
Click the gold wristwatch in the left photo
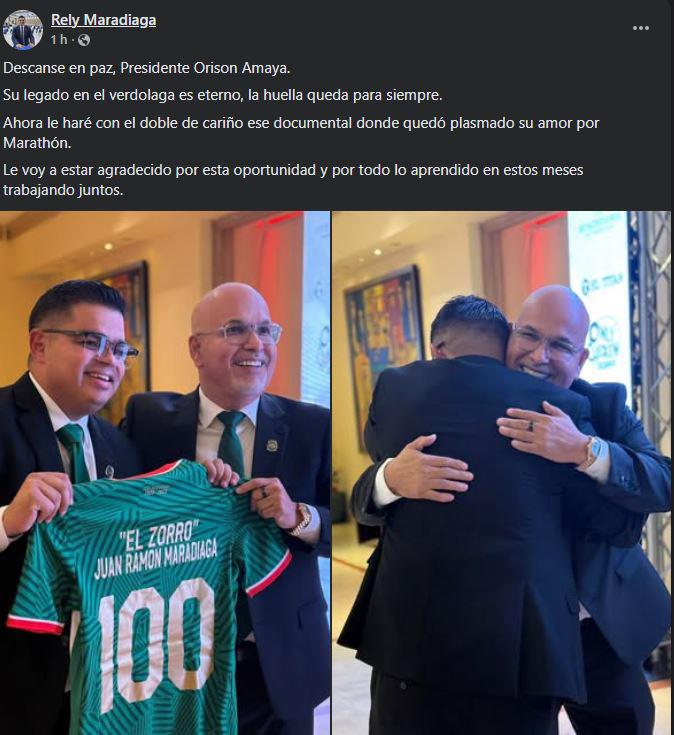point(301,519)
